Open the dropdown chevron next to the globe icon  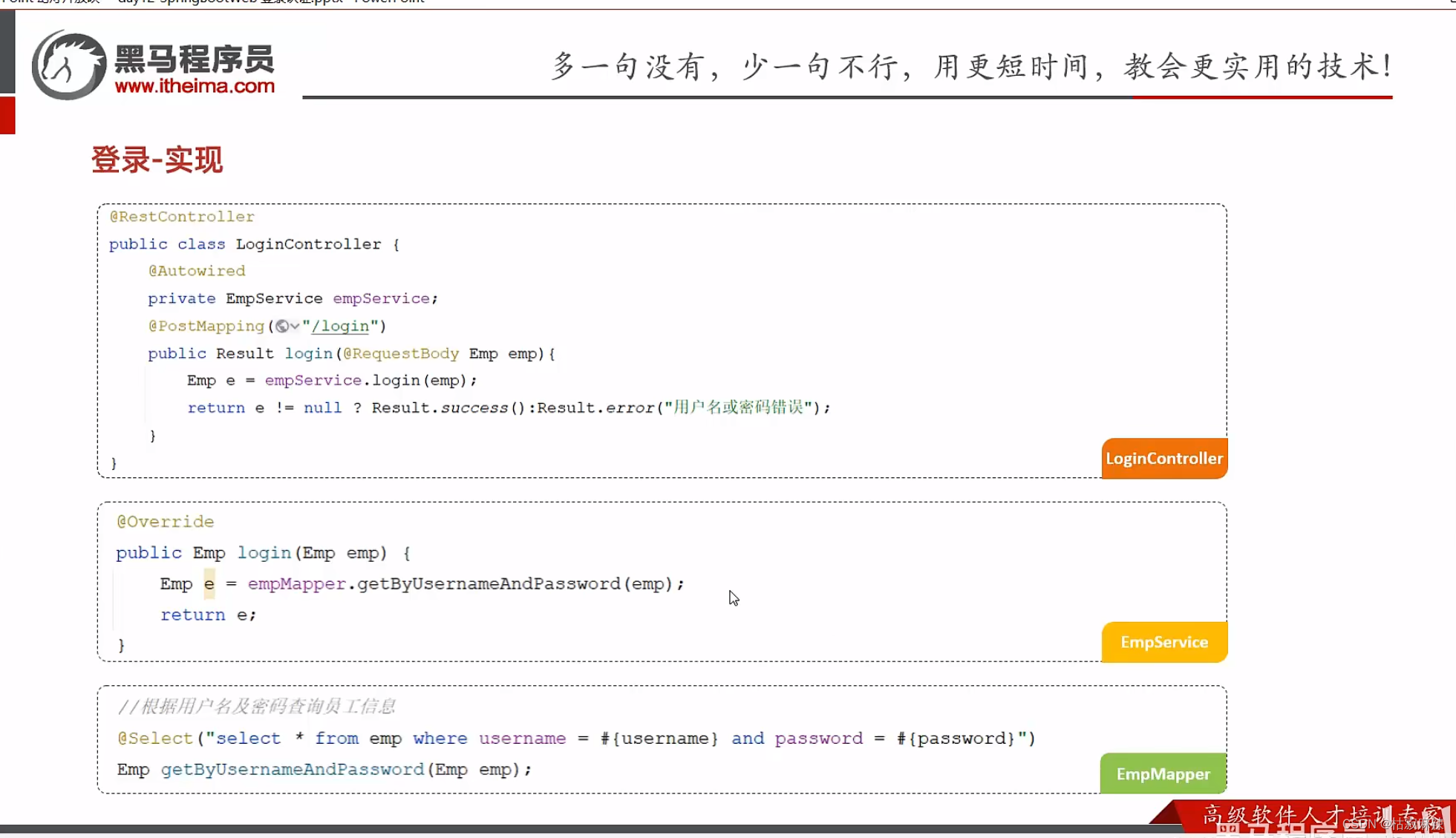pyautogui.click(x=296, y=325)
